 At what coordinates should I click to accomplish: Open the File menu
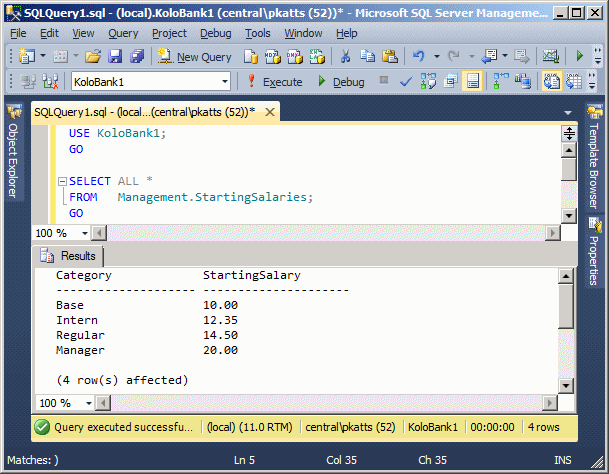[x=18, y=33]
